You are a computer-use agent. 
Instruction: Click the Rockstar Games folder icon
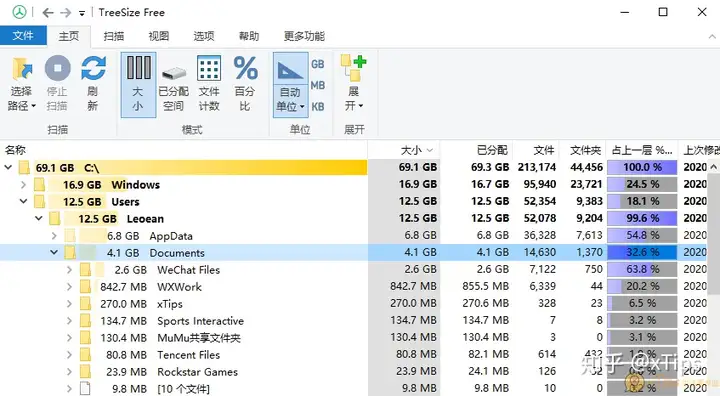click(85, 372)
